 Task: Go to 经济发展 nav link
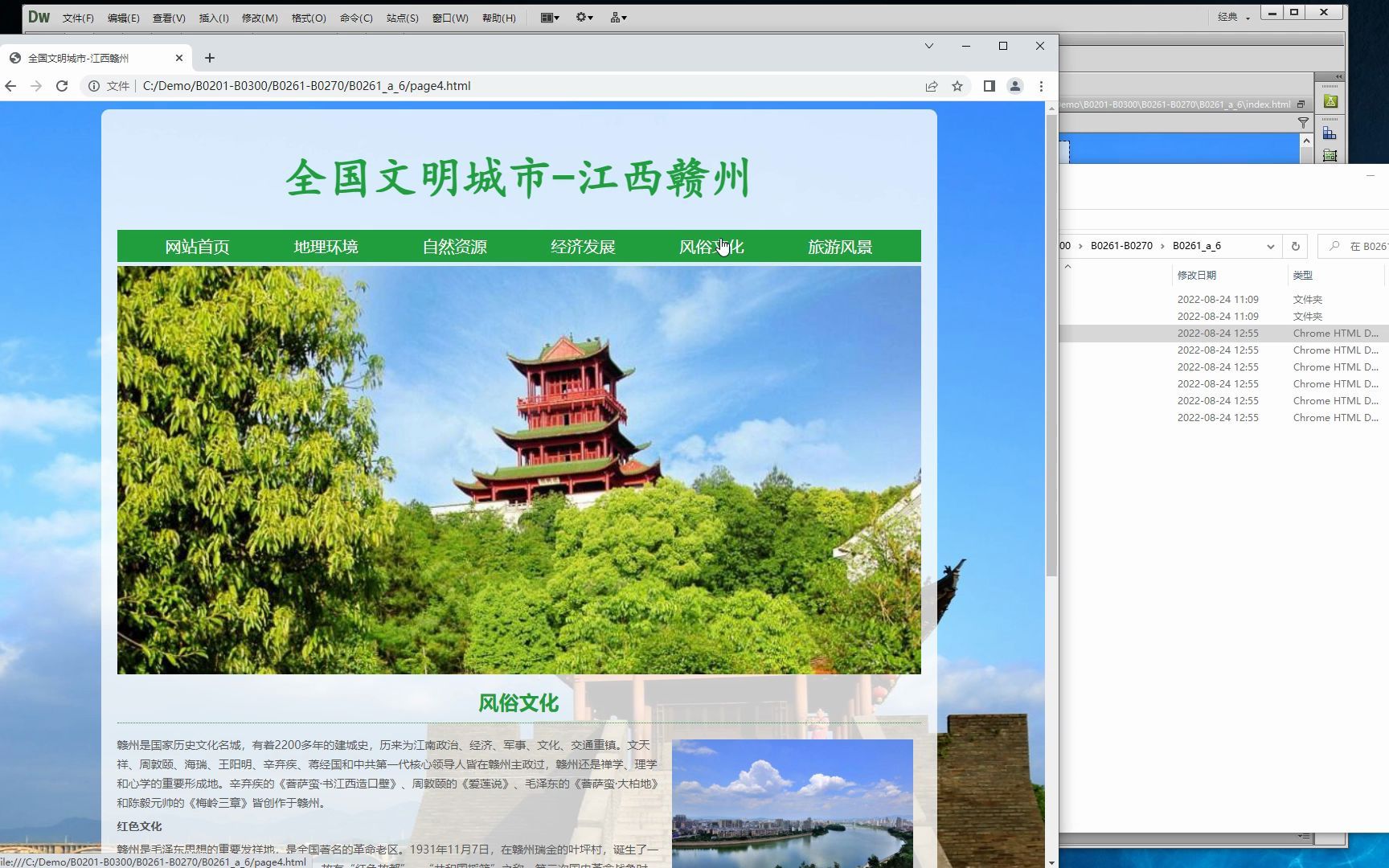tap(583, 247)
